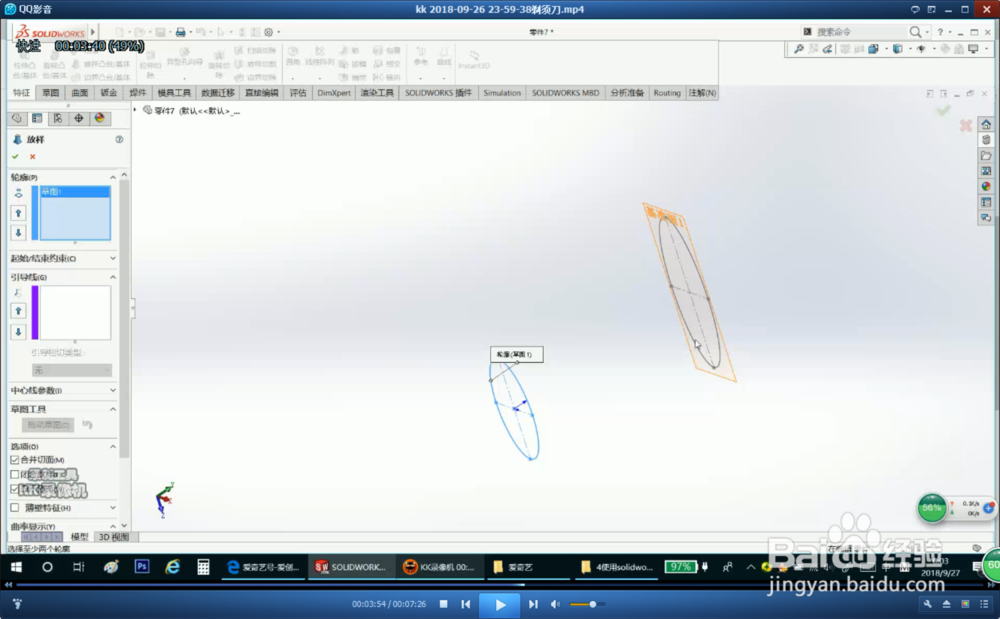The width and height of the screenshot is (1000, 619).
Task: Skip to next video track
Action: (533, 604)
